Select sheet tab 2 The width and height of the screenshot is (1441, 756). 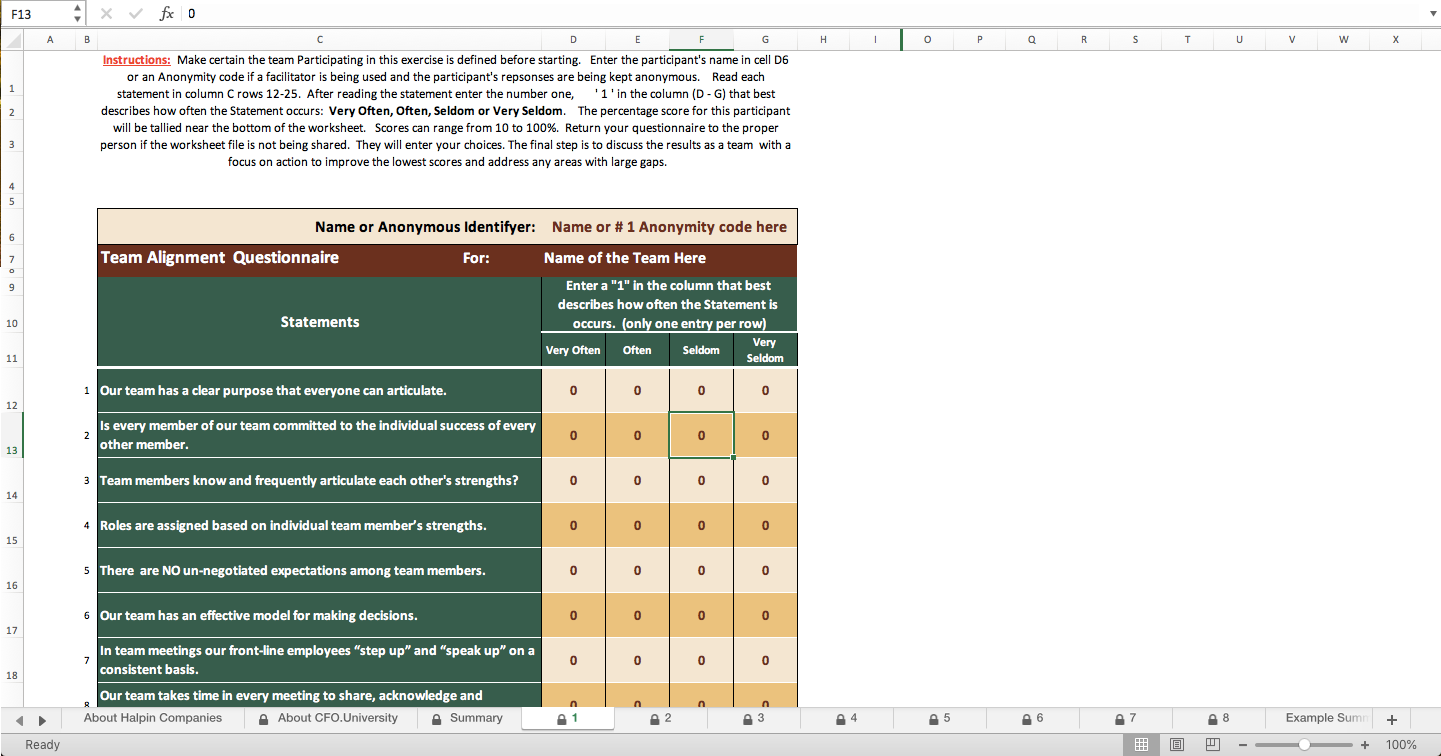click(x=661, y=718)
